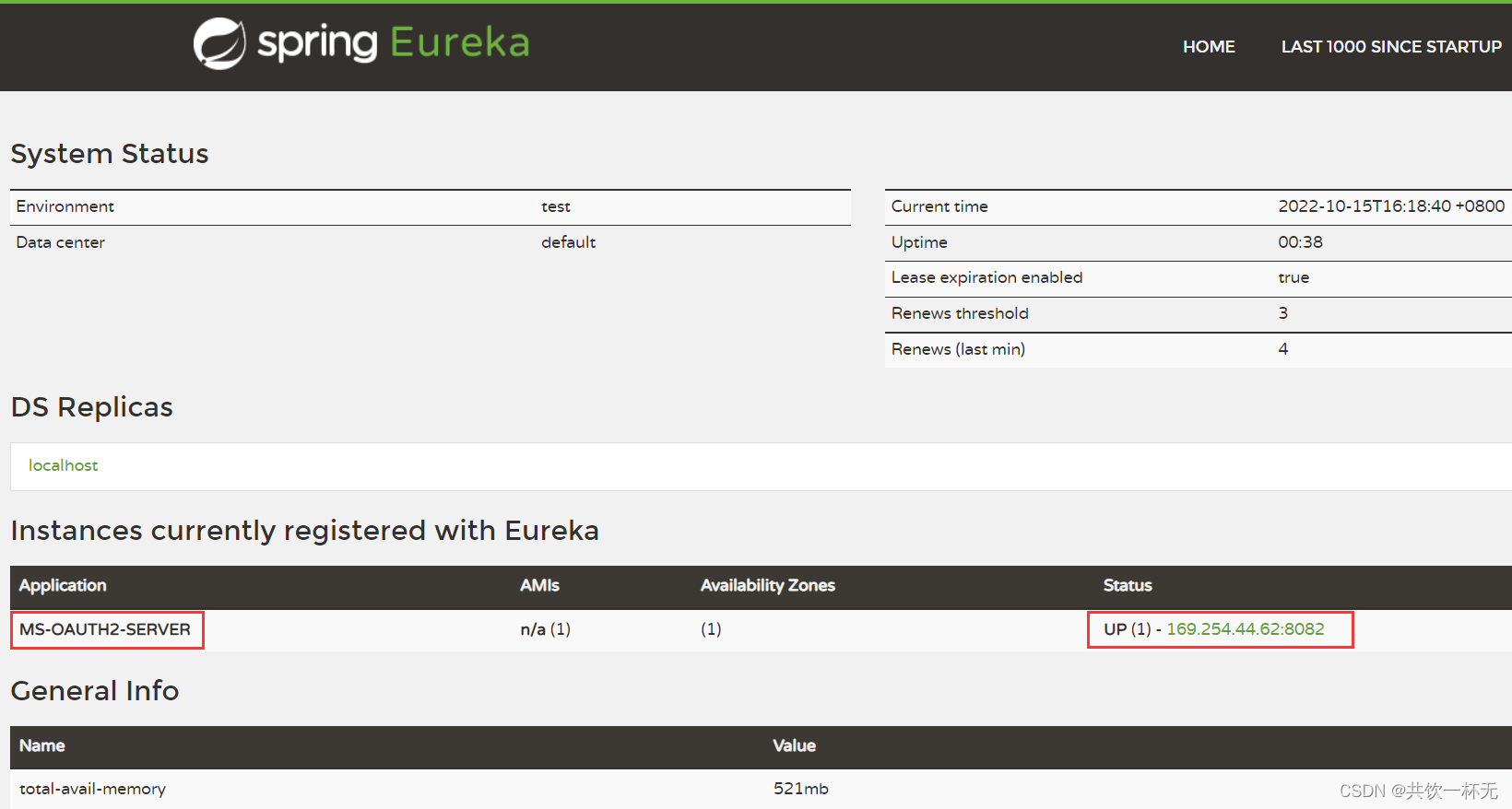The height and width of the screenshot is (809, 1512).
Task: Click the AMIs column header
Action: click(x=539, y=585)
